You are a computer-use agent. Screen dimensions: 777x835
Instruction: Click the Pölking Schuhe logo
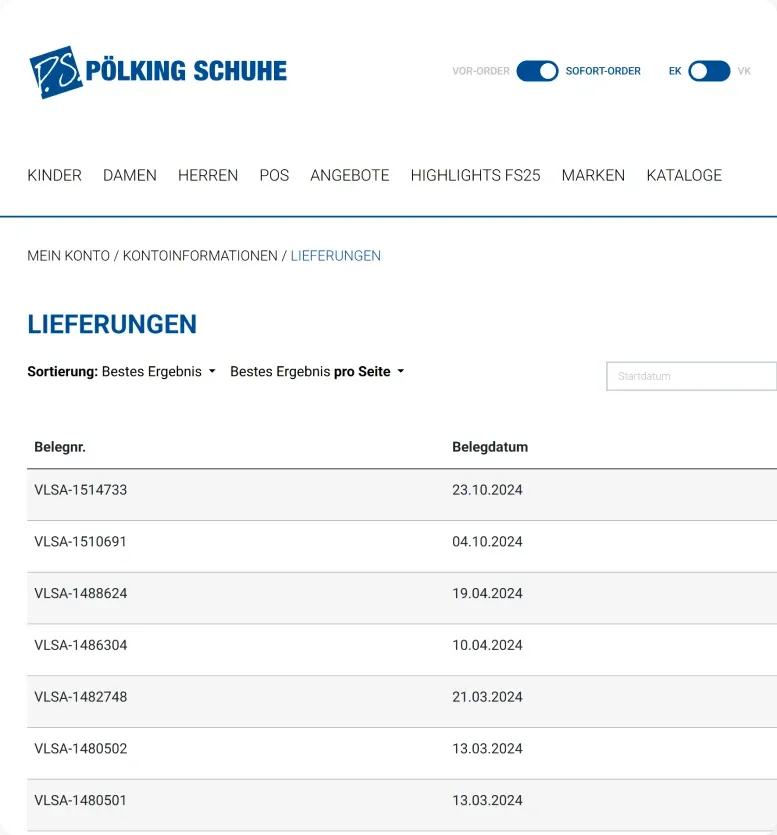(158, 71)
